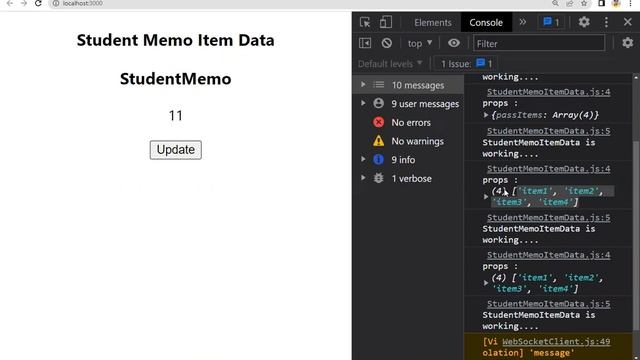Open the WebSocketClient.js:49 source link
Screen dimensions: 640x360
[556, 342]
